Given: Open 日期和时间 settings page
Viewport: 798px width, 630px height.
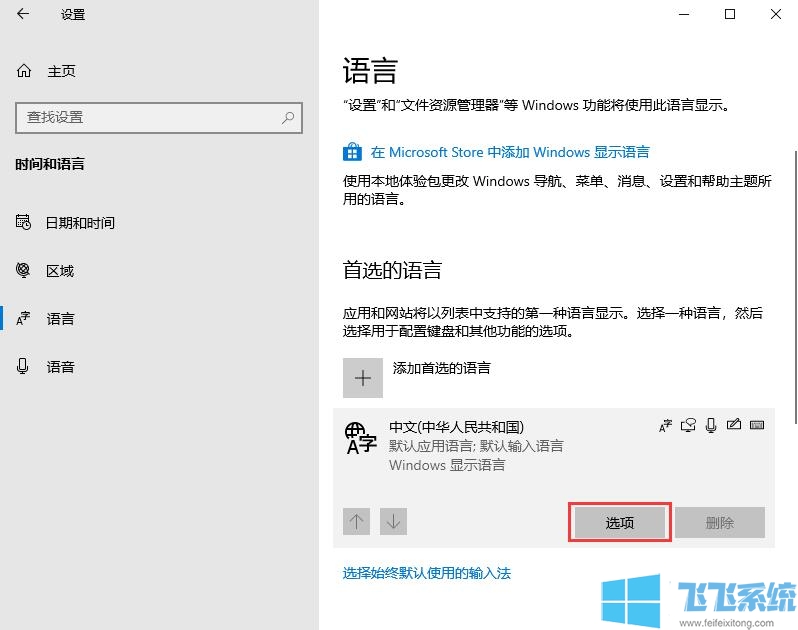Looking at the screenshot, I should tap(79, 223).
